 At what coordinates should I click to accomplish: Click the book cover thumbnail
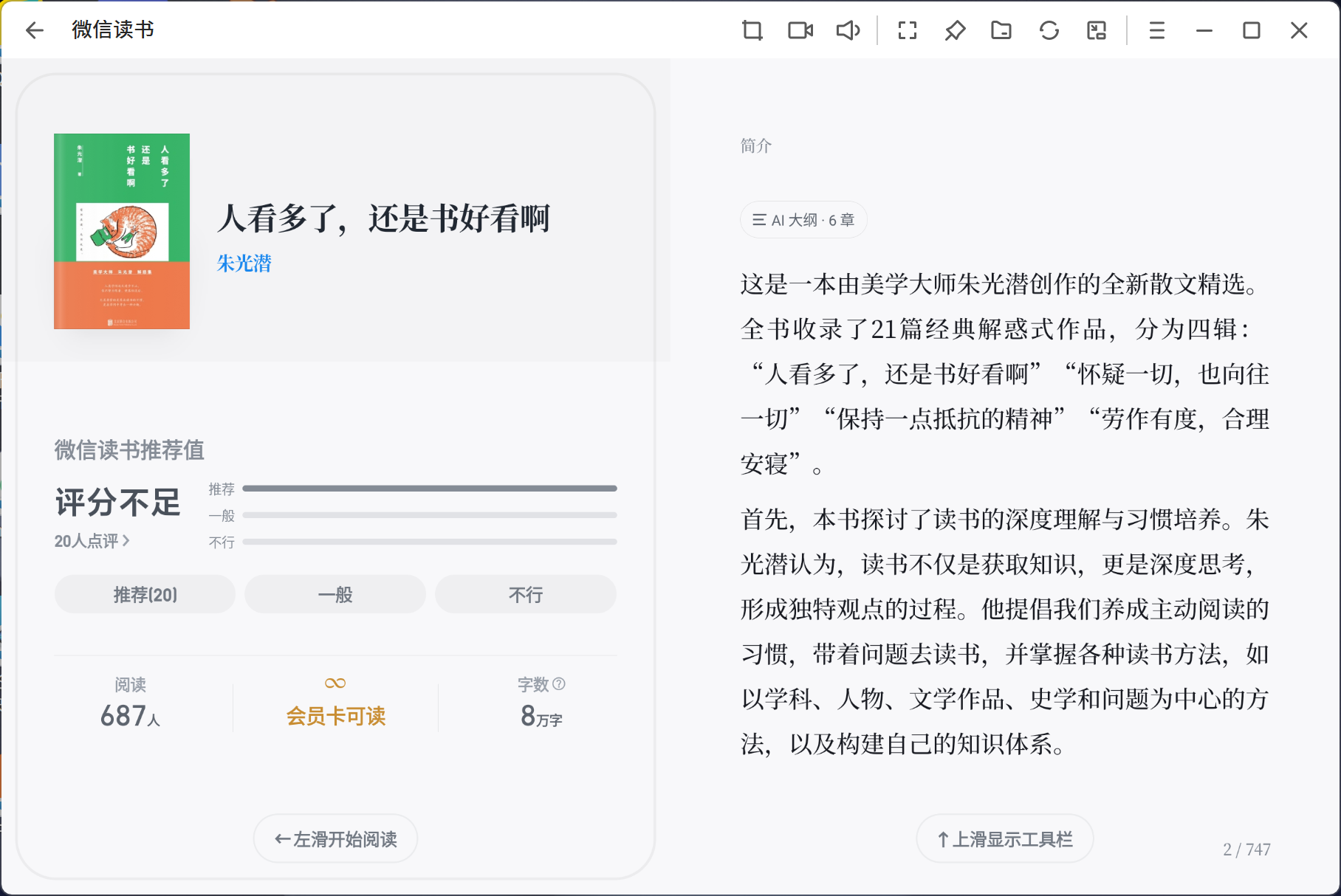click(122, 231)
